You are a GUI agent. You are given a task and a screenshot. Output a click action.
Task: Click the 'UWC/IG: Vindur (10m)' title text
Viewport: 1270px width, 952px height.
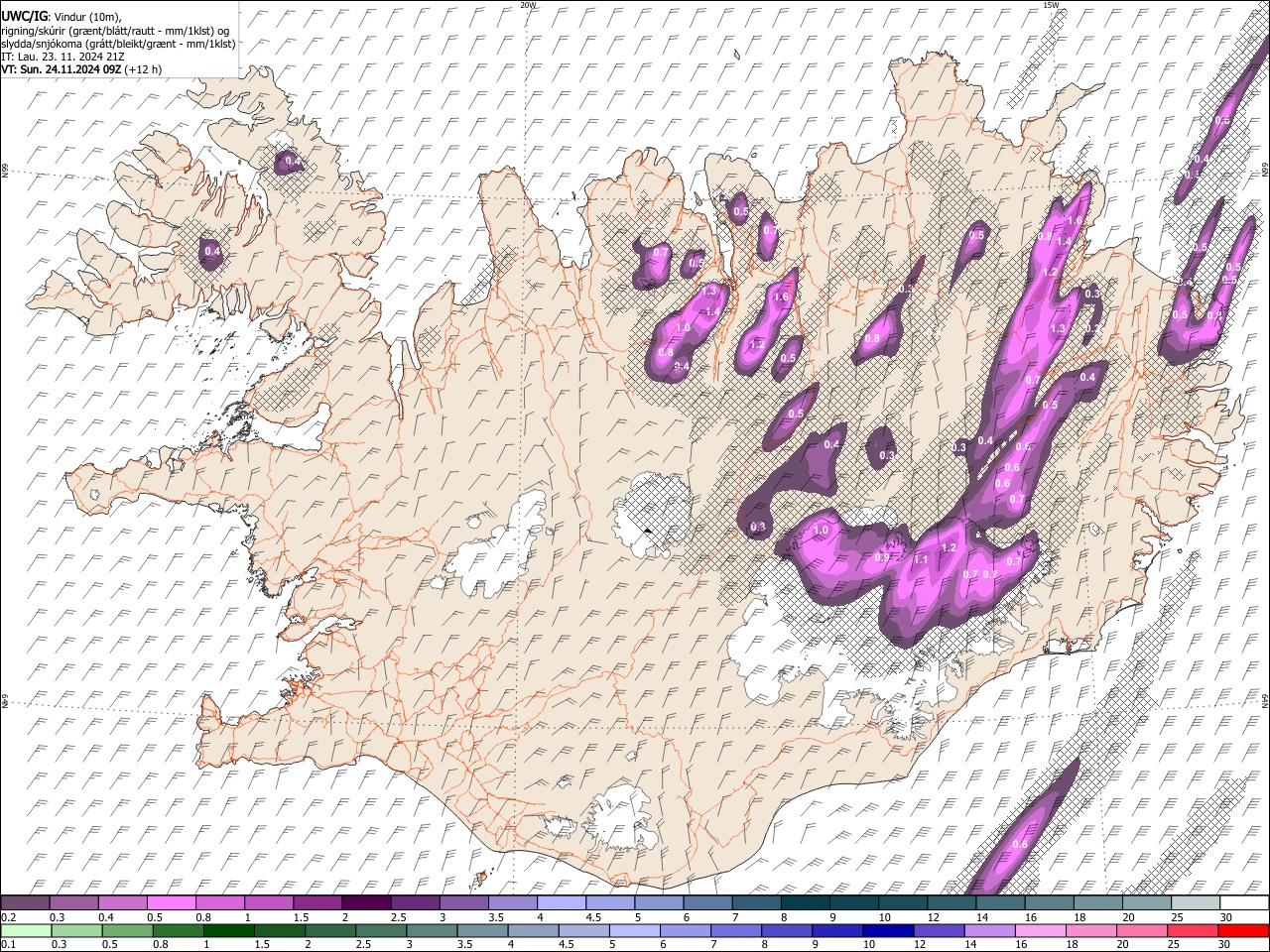[x=62, y=17]
